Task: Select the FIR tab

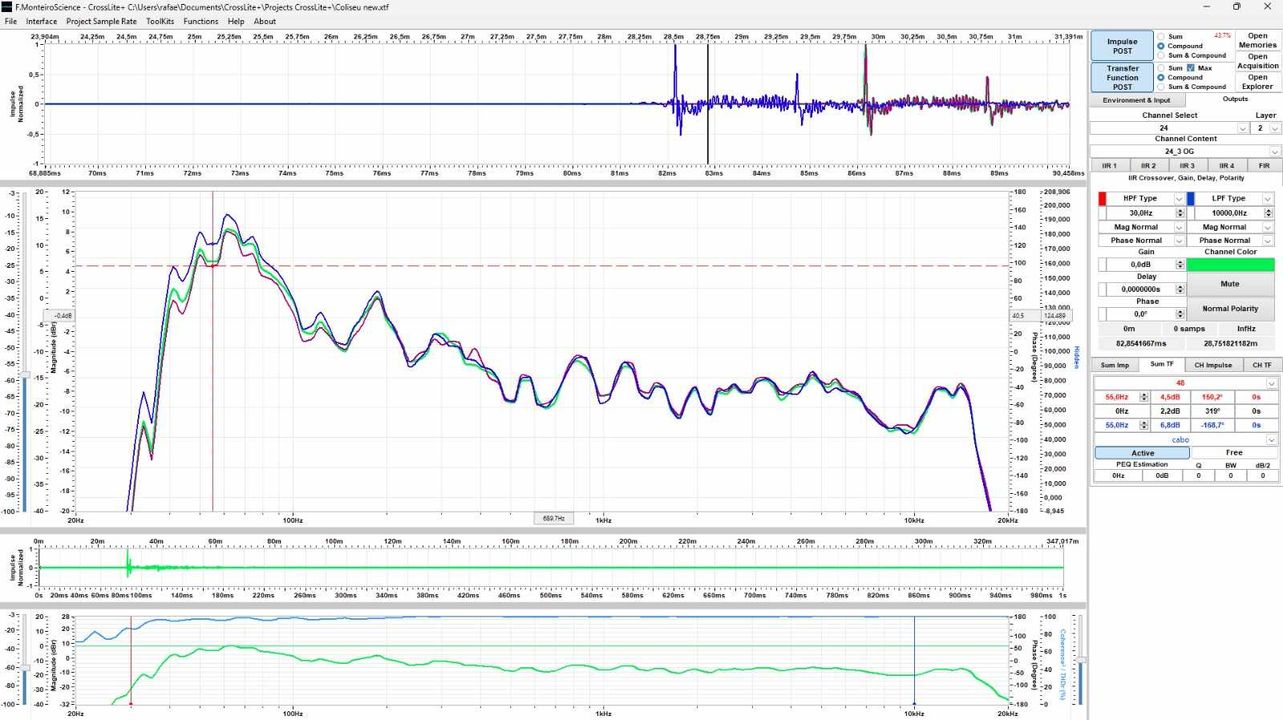Action: (x=1263, y=165)
